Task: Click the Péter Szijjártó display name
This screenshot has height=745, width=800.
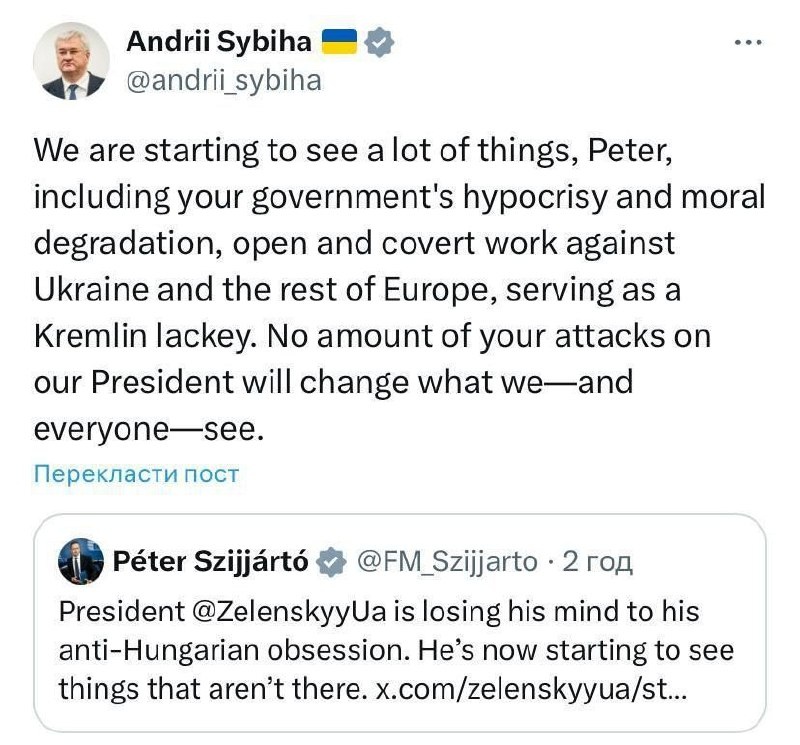Action: pyautogui.click(x=210, y=562)
